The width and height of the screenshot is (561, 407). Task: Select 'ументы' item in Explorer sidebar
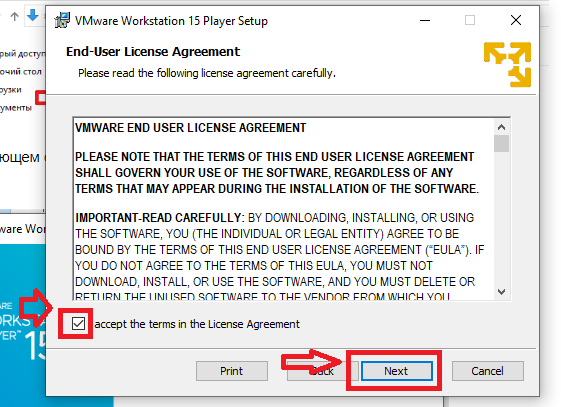pyautogui.click(x=16, y=108)
